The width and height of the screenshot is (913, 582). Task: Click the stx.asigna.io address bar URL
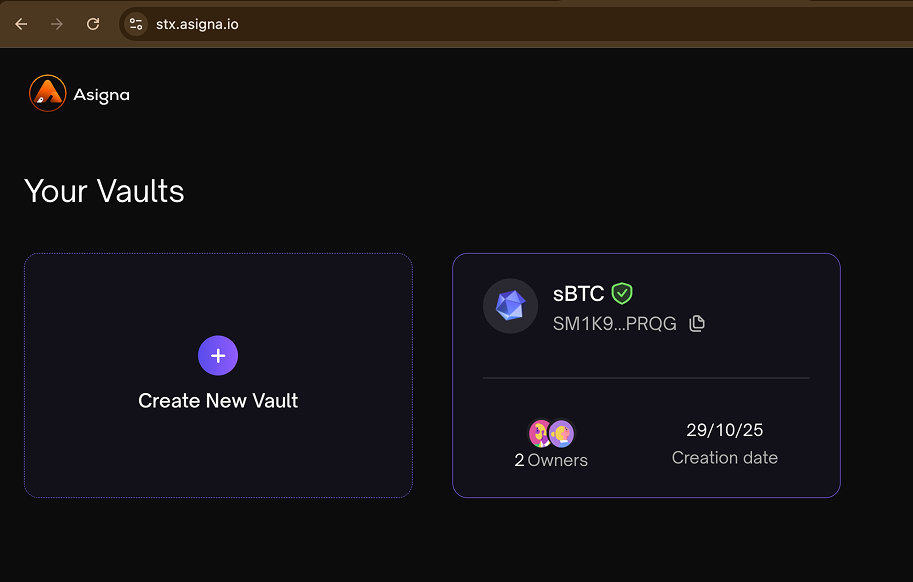197,24
